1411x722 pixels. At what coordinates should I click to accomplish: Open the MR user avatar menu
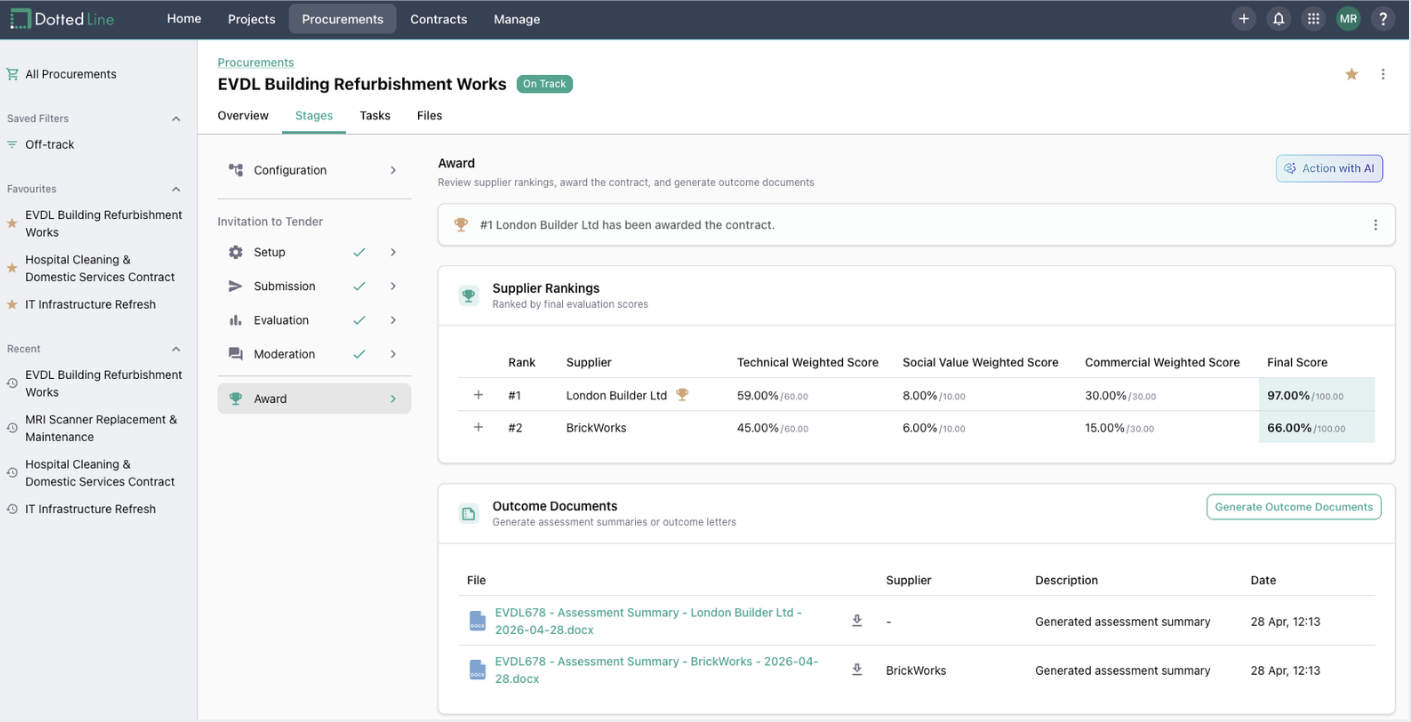pos(1348,19)
